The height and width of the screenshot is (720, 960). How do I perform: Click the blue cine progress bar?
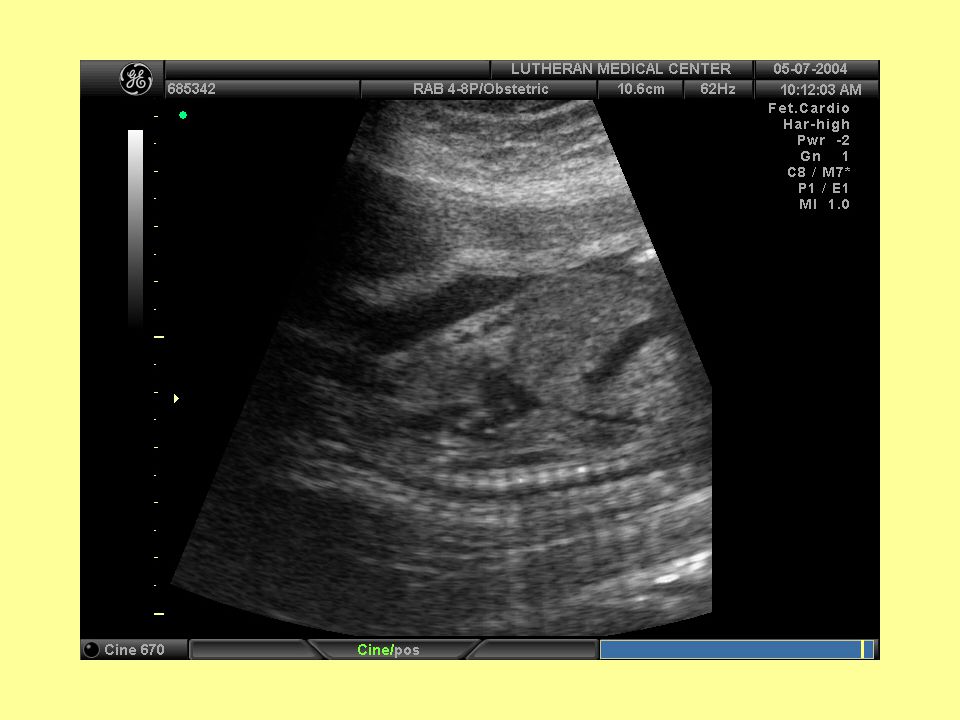(737, 650)
